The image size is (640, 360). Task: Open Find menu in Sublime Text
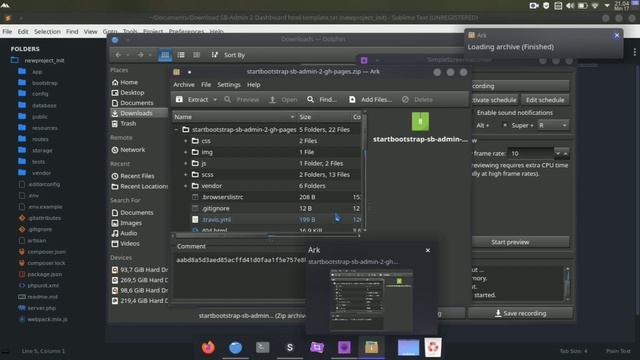tap(72, 31)
